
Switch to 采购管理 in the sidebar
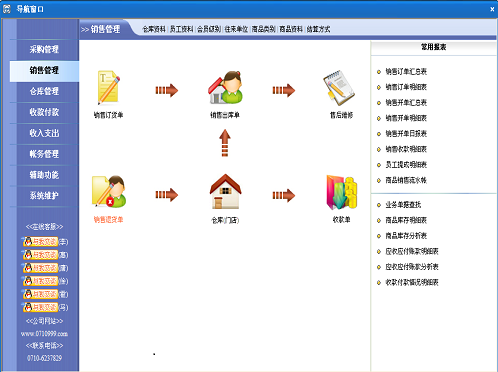tap(44, 50)
